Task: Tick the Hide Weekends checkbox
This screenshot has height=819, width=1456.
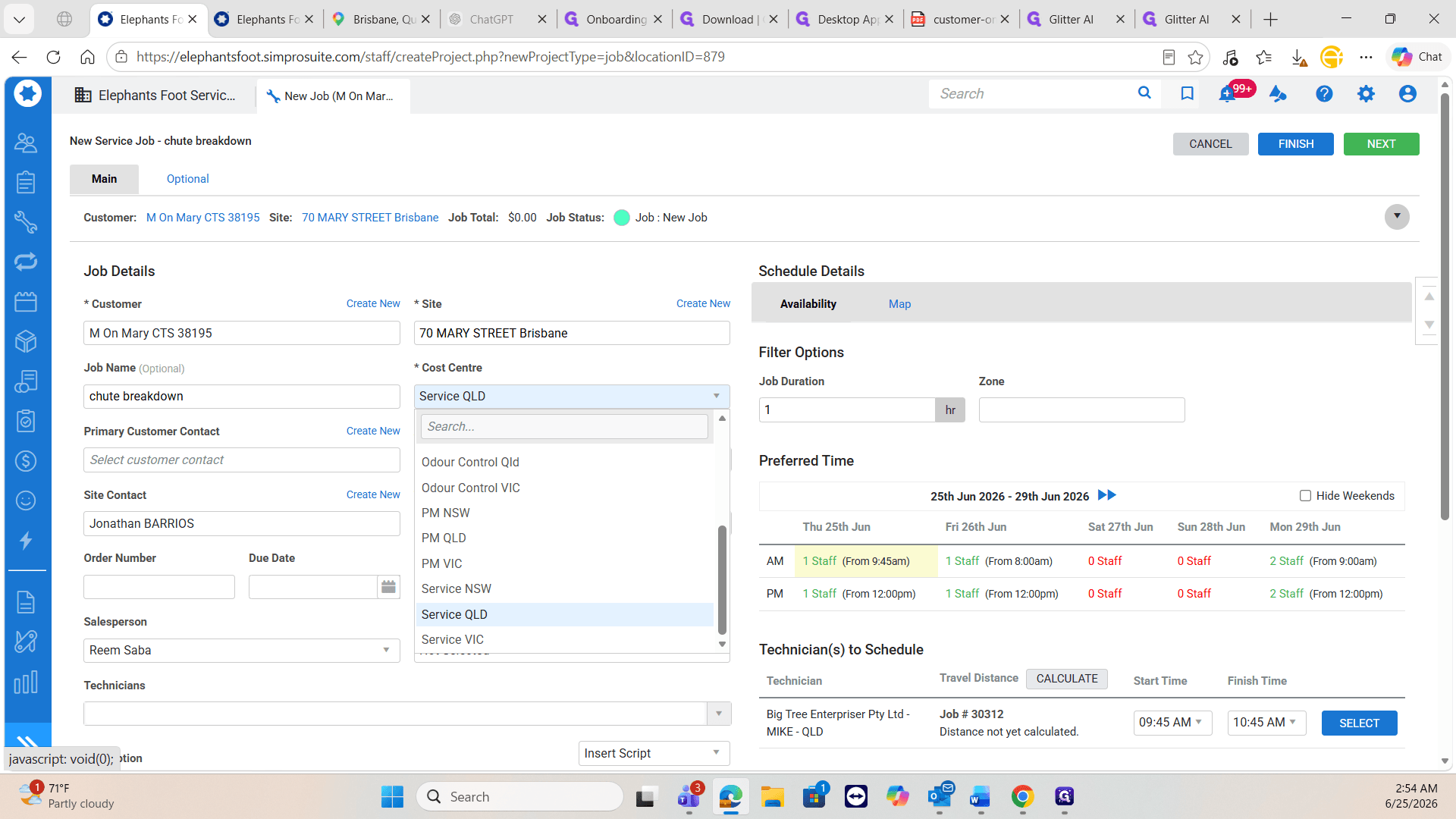Action: 1305,496
